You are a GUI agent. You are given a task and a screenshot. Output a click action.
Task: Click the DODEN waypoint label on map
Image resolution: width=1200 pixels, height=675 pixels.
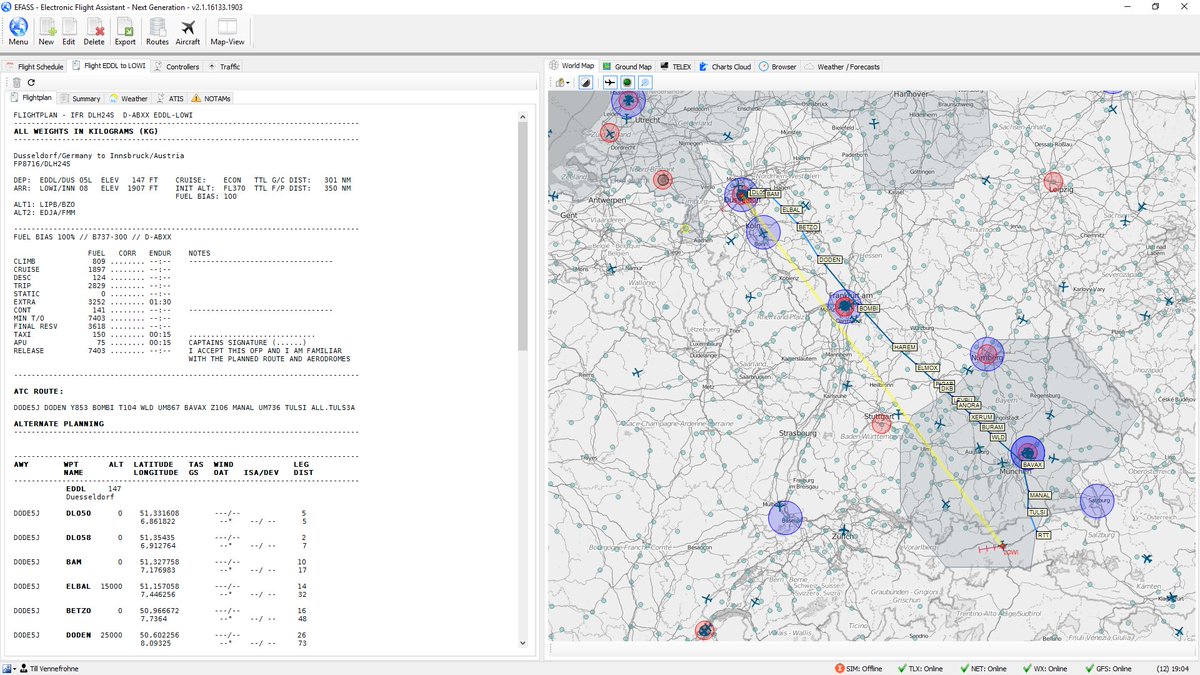pos(829,259)
